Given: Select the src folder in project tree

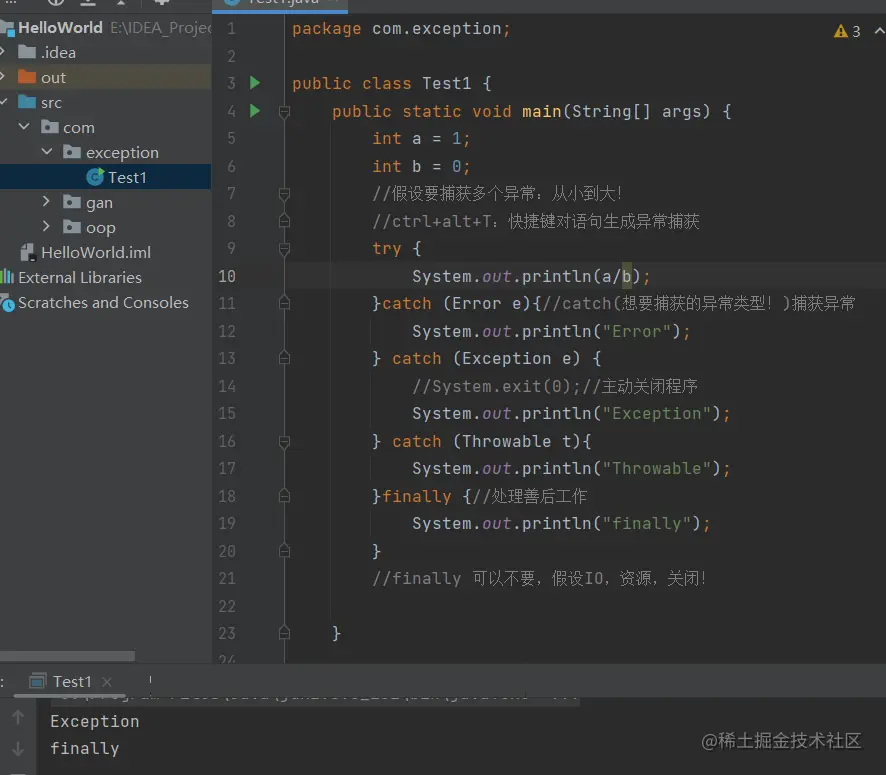Looking at the screenshot, I should [x=51, y=102].
